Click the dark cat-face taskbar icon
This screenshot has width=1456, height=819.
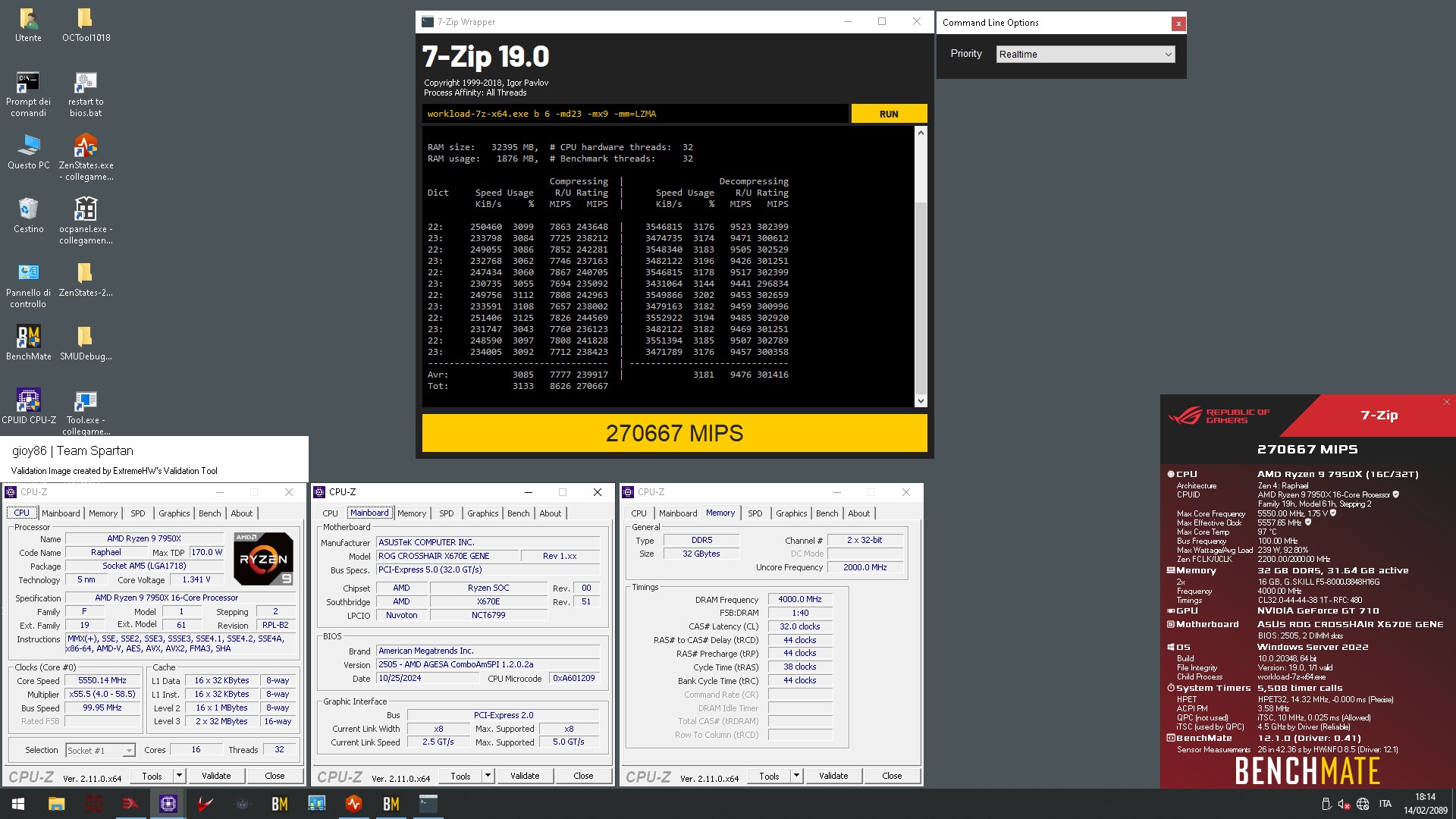[x=242, y=804]
